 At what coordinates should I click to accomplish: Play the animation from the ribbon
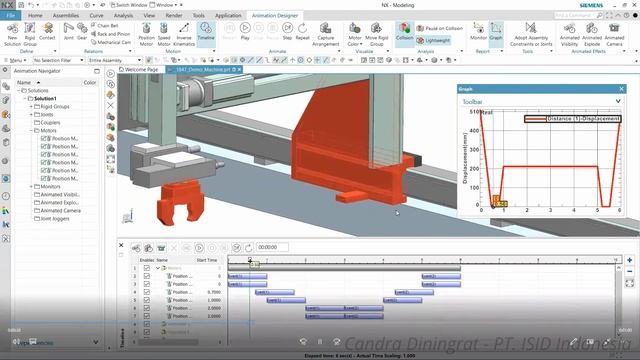tap(245, 31)
